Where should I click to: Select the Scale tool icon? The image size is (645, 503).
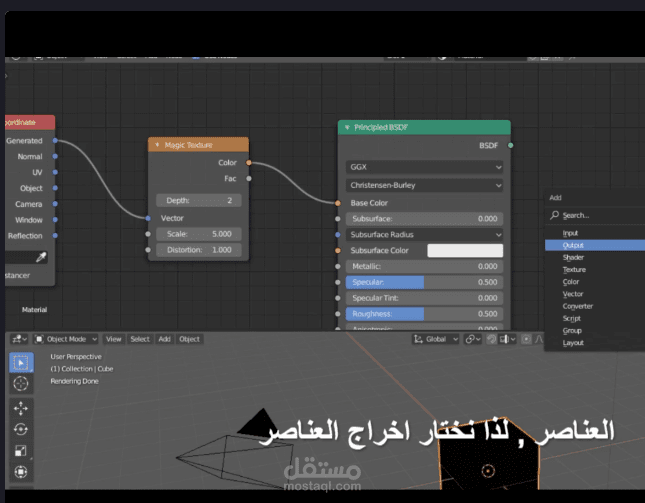point(21,451)
